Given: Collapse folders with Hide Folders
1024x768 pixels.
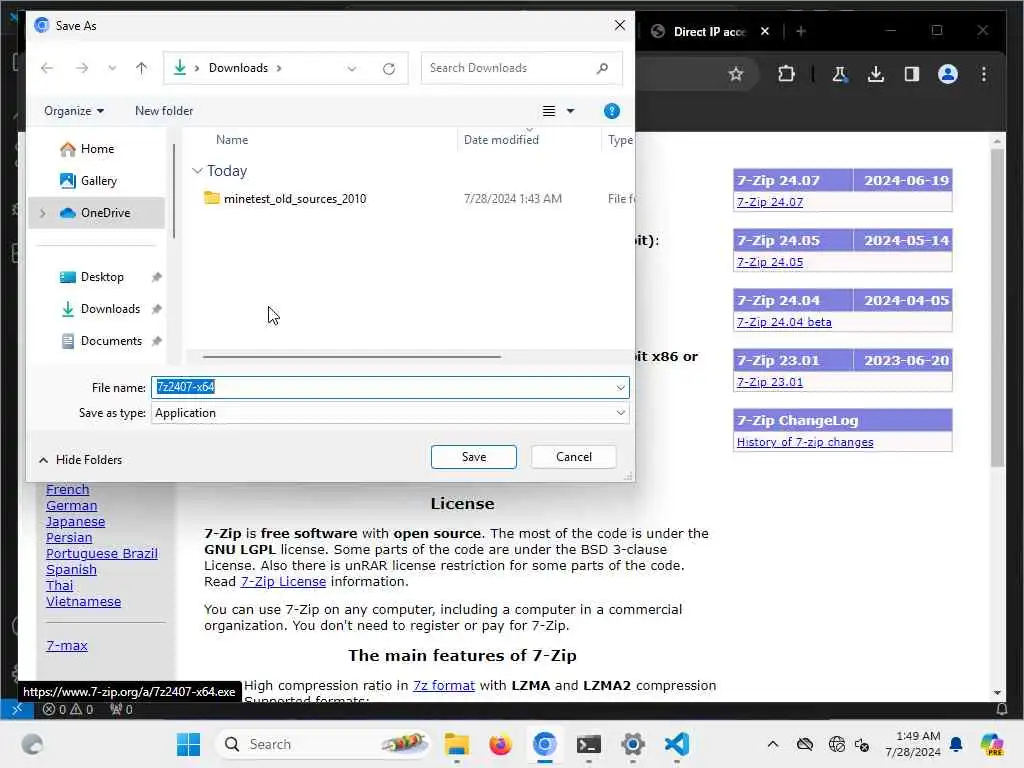Looking at the screenshot, I should tap(80, 460).
